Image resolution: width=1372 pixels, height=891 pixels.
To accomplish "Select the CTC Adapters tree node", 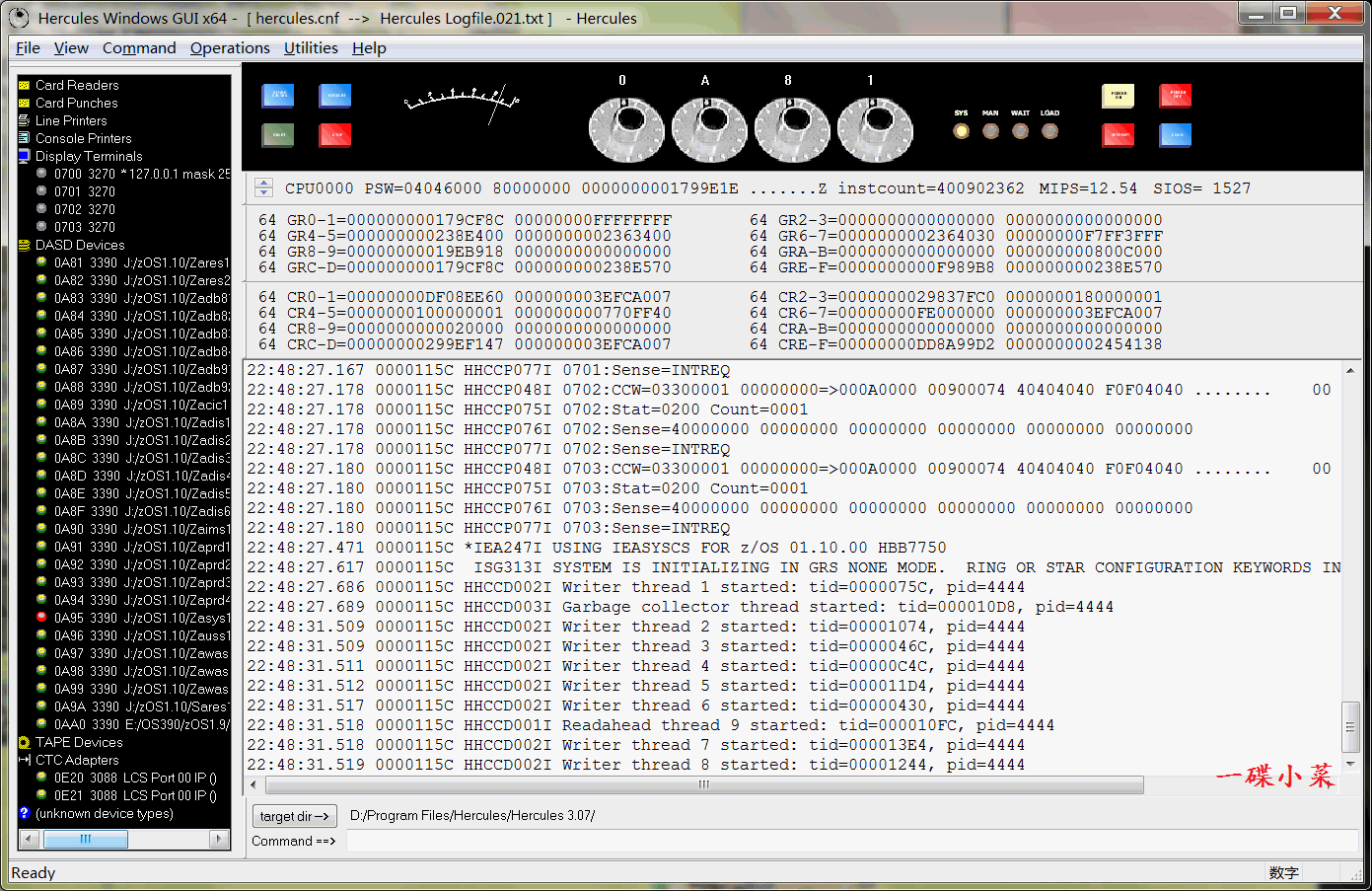I will 77,760.
